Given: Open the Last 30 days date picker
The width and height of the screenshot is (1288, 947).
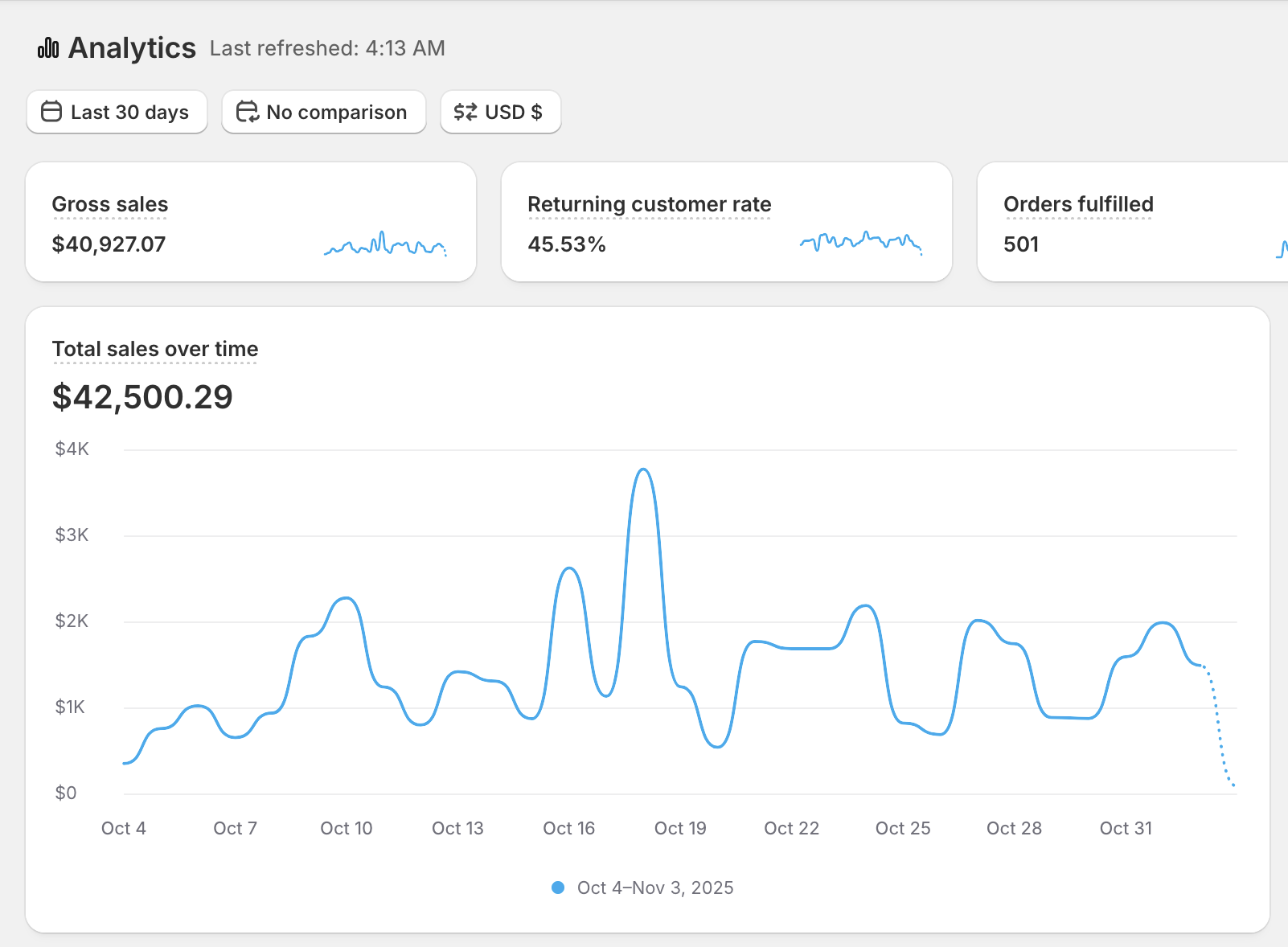Looking at the screenshot, I should point(117,112).
